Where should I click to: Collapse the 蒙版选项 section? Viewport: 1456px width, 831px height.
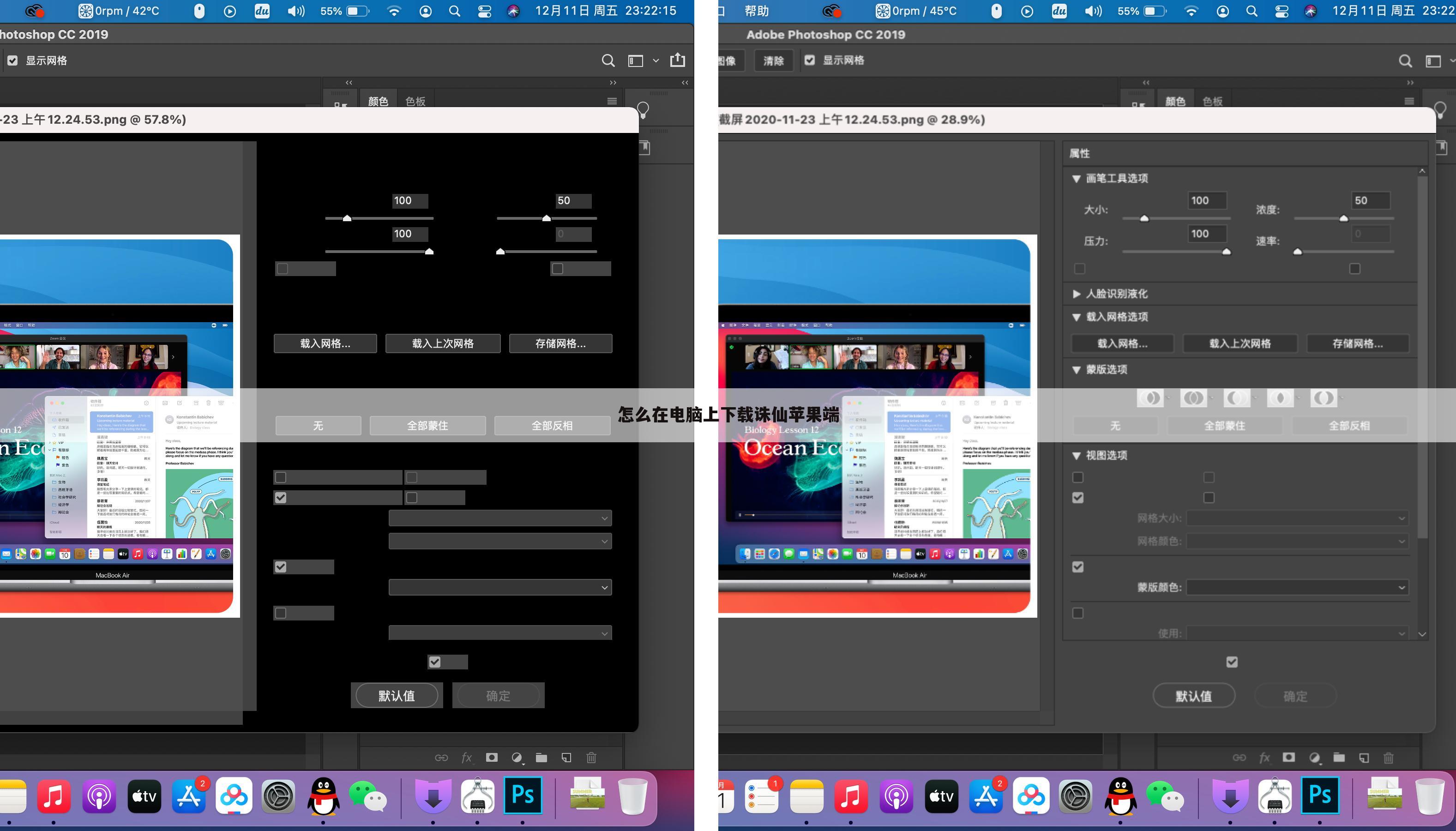coord(1076,370)
